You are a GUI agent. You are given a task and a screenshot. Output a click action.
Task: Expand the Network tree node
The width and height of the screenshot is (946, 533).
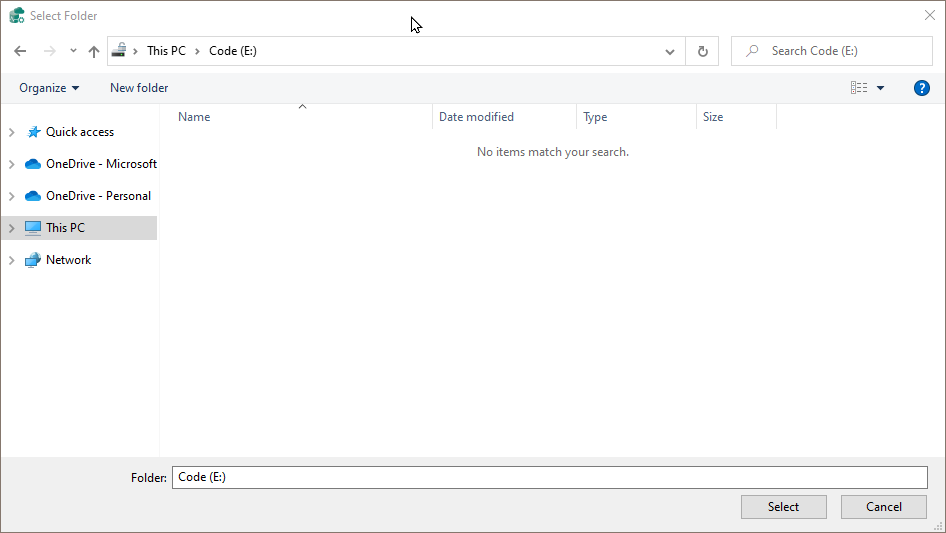pyautogui.click(x=11, y=260)
